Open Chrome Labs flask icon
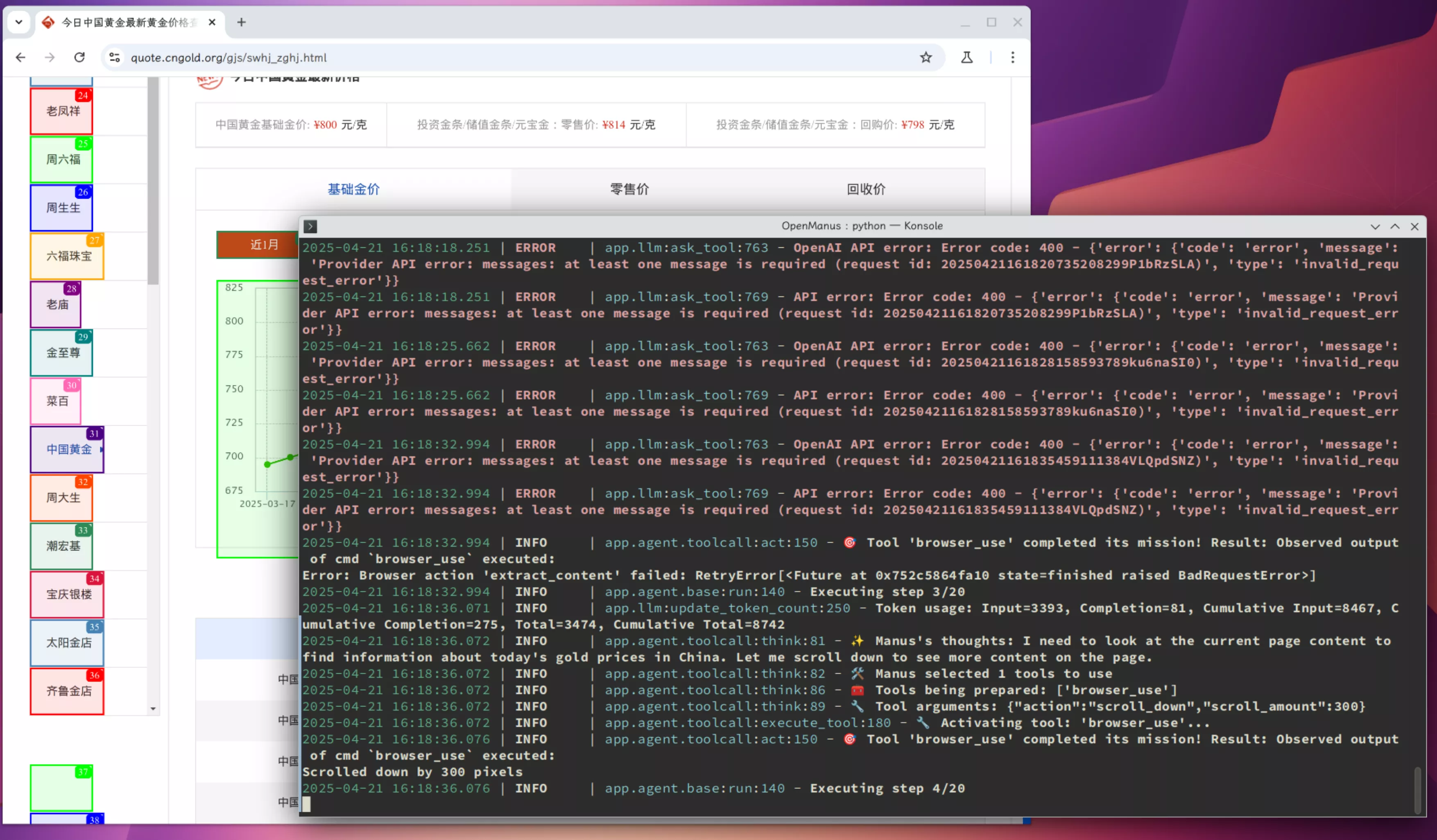 click(966, 58)
